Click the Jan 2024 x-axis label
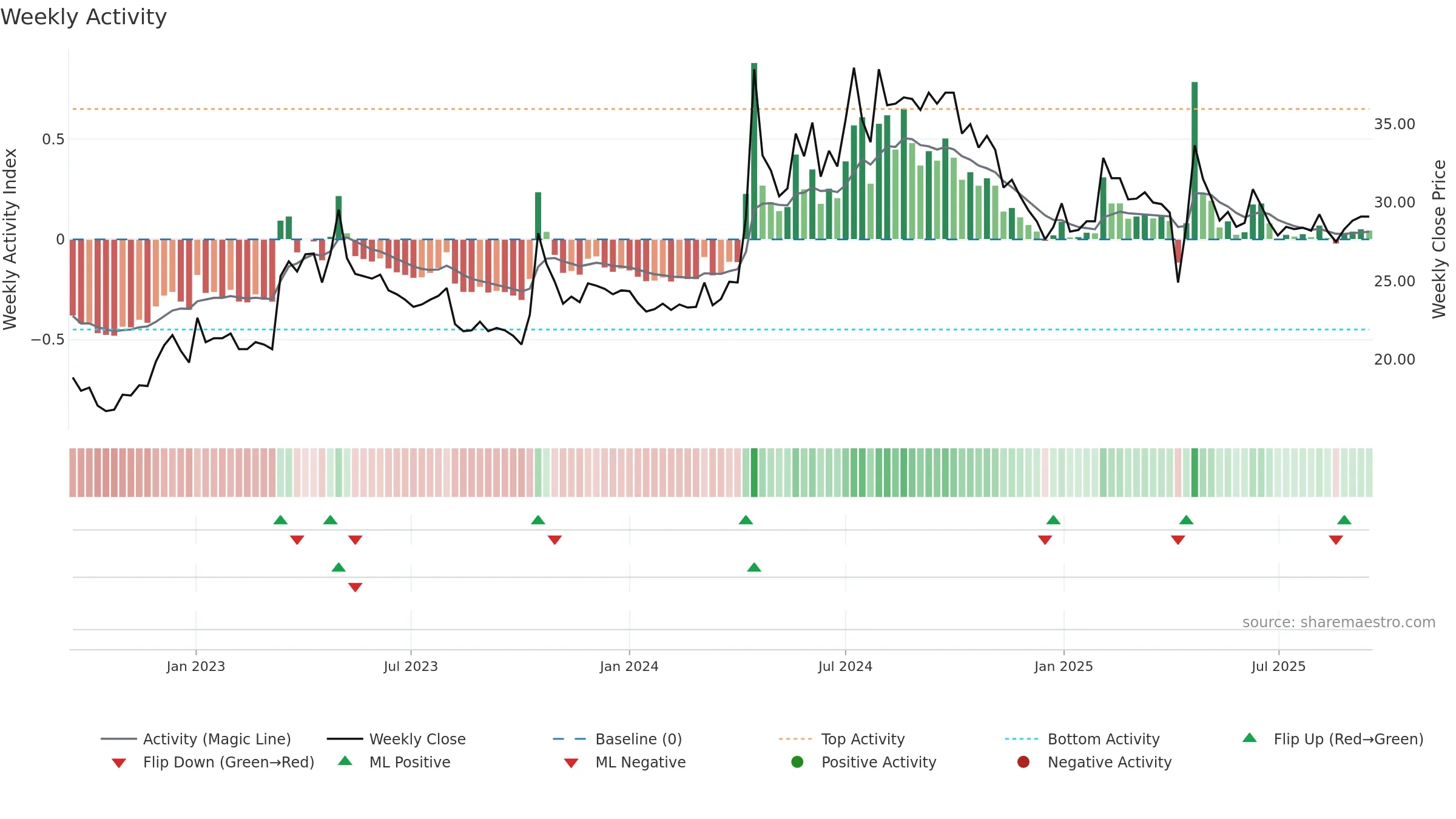The height and width of the screenshot is (819, 1456). tap(629, 667)
